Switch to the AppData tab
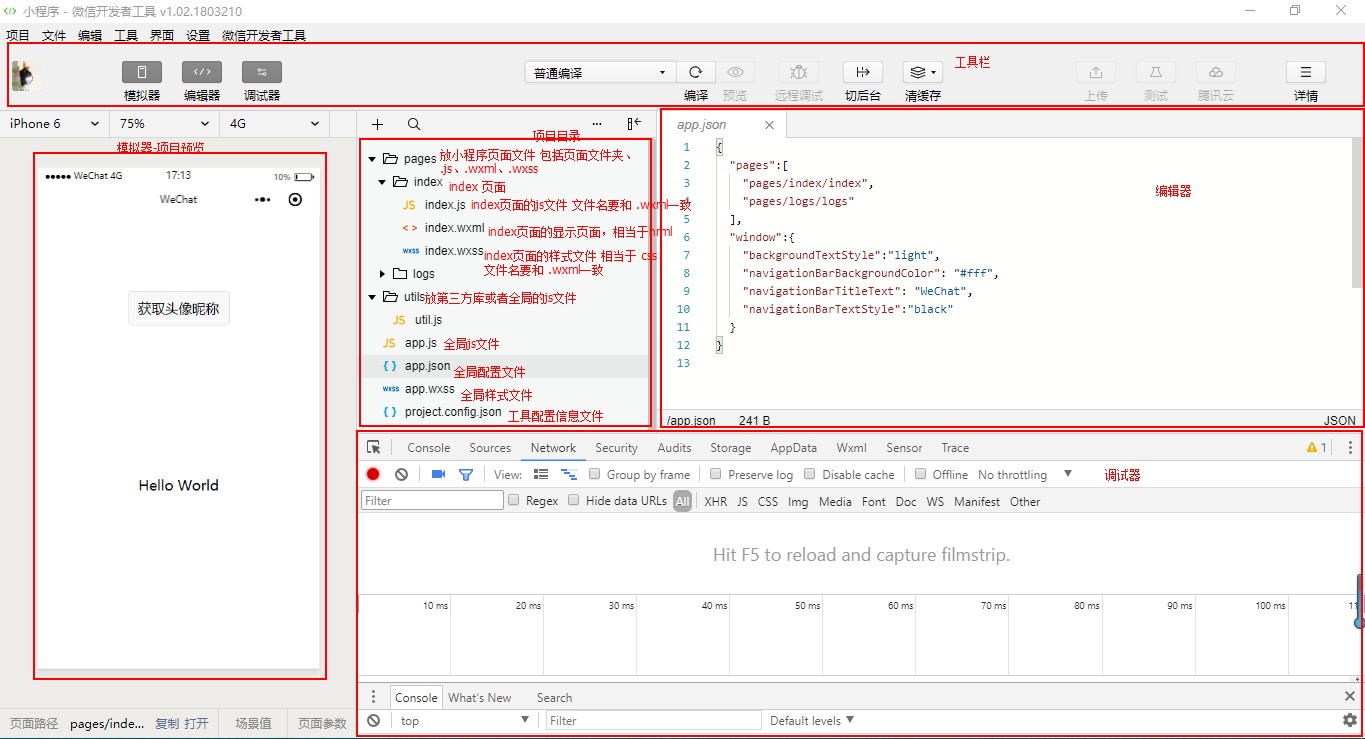This screenshot has height=739, width=1365. (x=794, y=448)
